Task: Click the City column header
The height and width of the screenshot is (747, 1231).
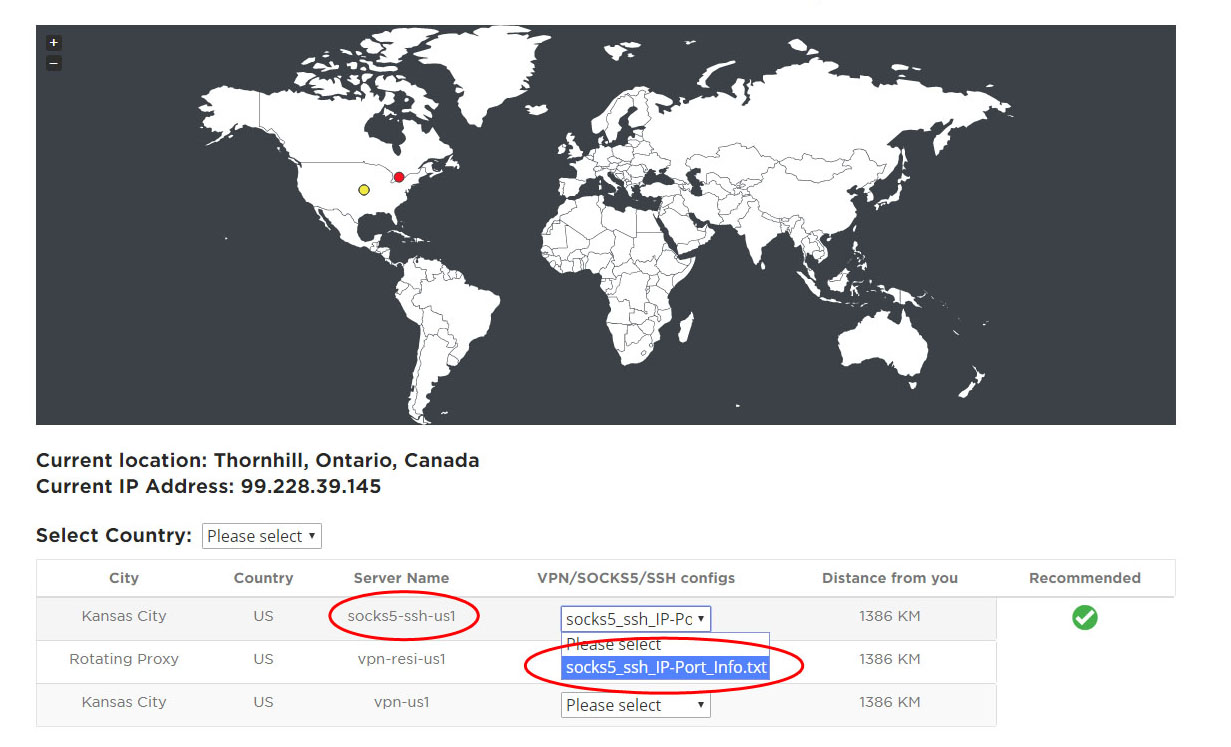Action: (x=124, y=578)
